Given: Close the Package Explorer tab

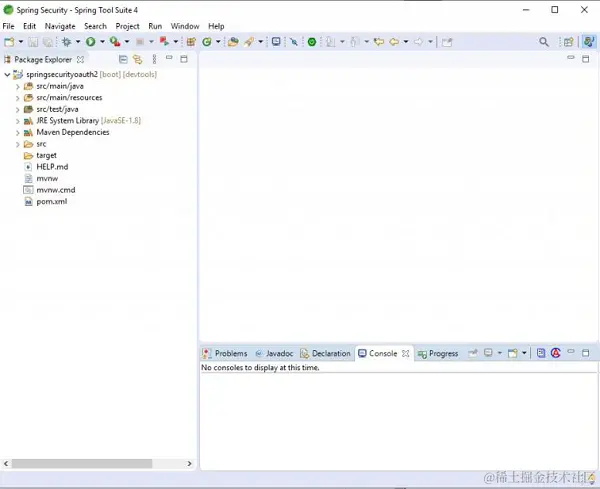Looking at the screenshot, I should [x=80, y=60].
